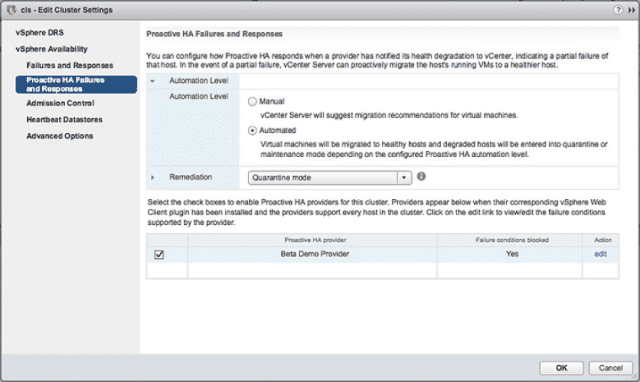Select the Automated automation level
Screen dimensions: 640x382
252,131
